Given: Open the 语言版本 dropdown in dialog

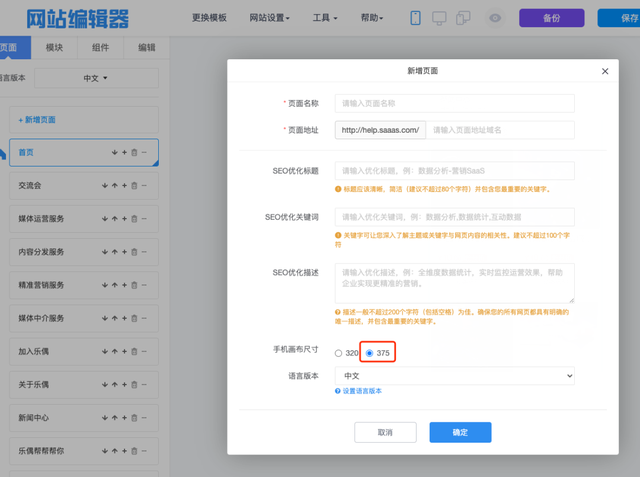Looking at the screenshot, I should (x=455, y=375).
